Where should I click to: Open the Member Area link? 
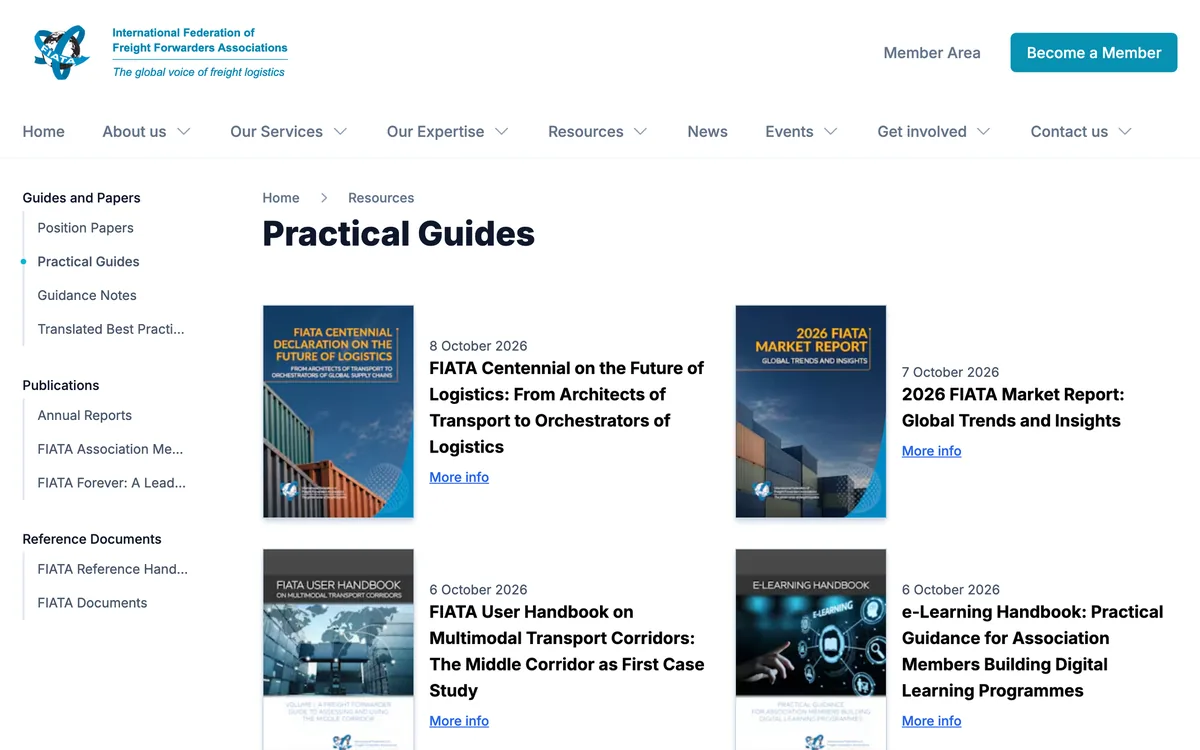point(932,53)
